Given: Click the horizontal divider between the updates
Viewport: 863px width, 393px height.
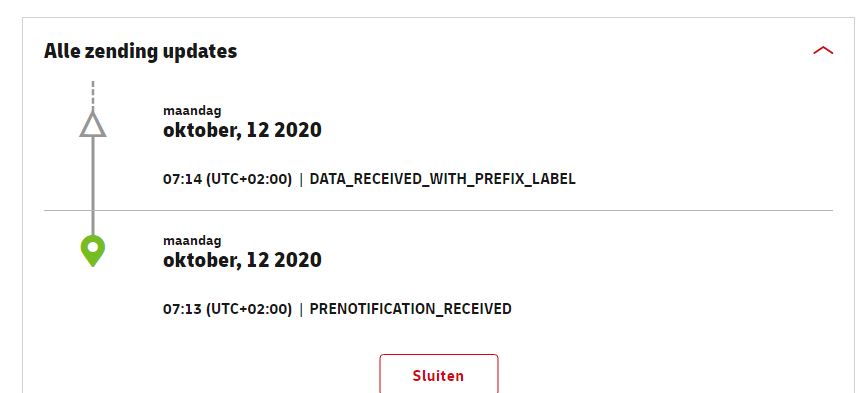Looking at the screenshot, I should point(439,210).
